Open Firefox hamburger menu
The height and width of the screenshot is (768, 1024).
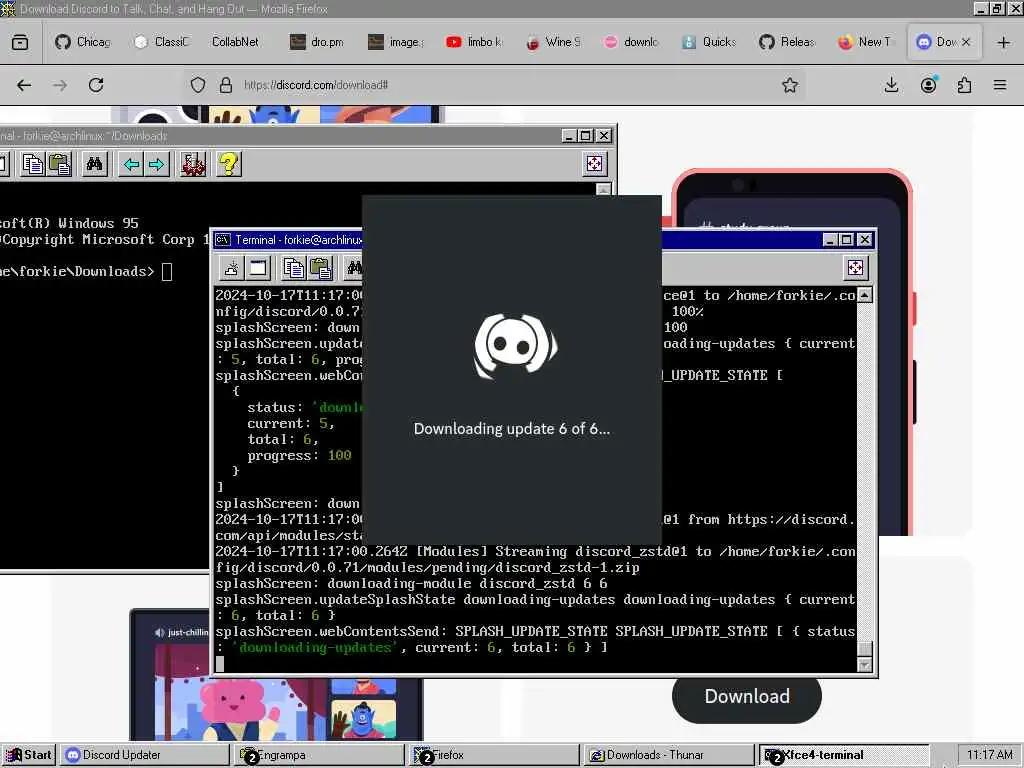1000,85
